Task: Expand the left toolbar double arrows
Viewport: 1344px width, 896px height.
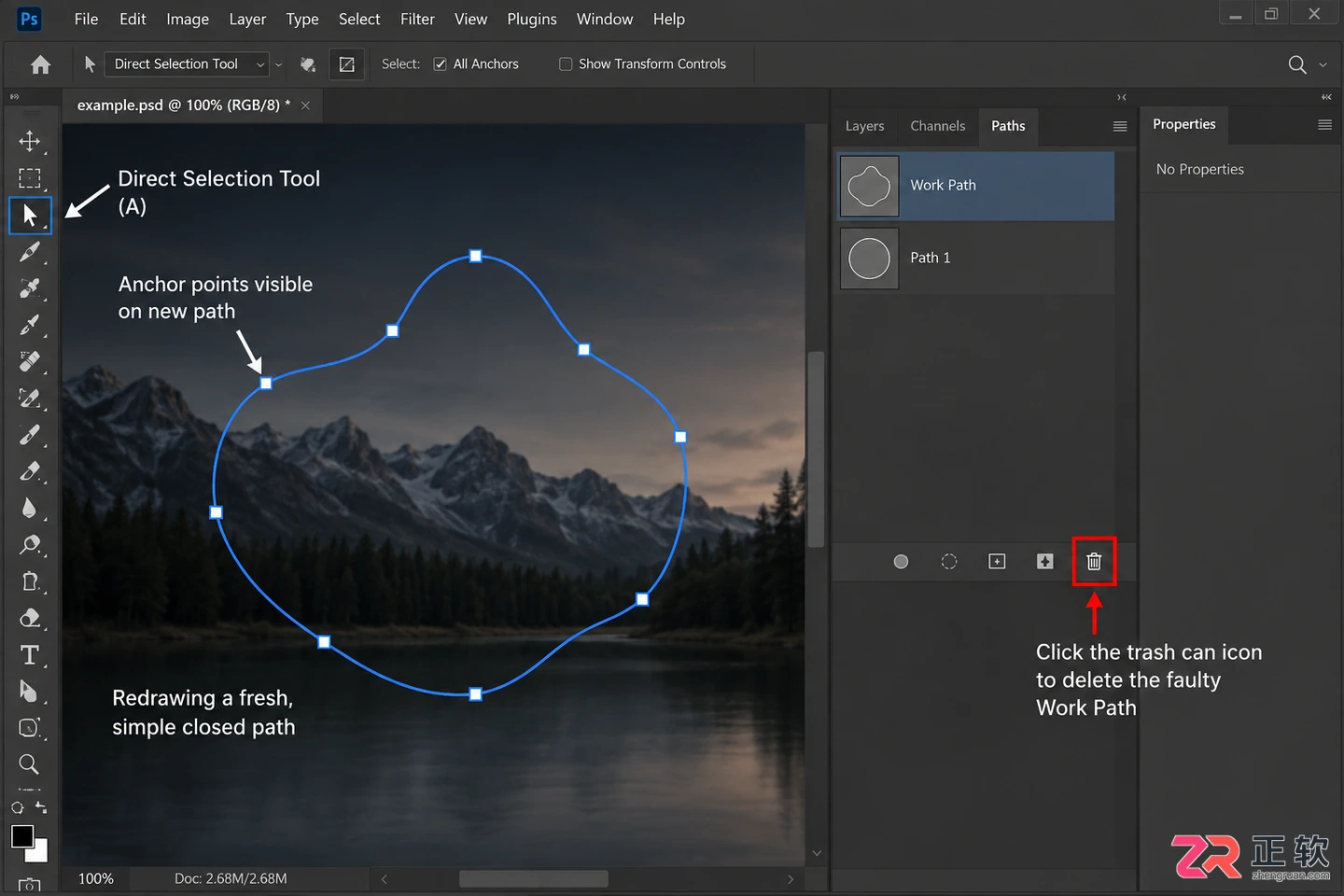Action: coord(14,97)
